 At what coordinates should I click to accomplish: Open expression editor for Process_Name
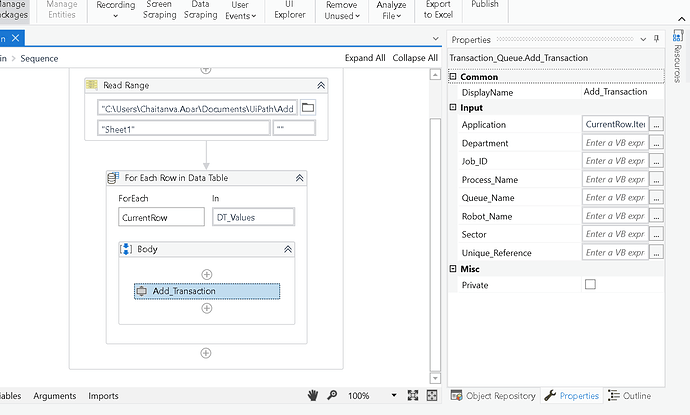tap(656, 180)
